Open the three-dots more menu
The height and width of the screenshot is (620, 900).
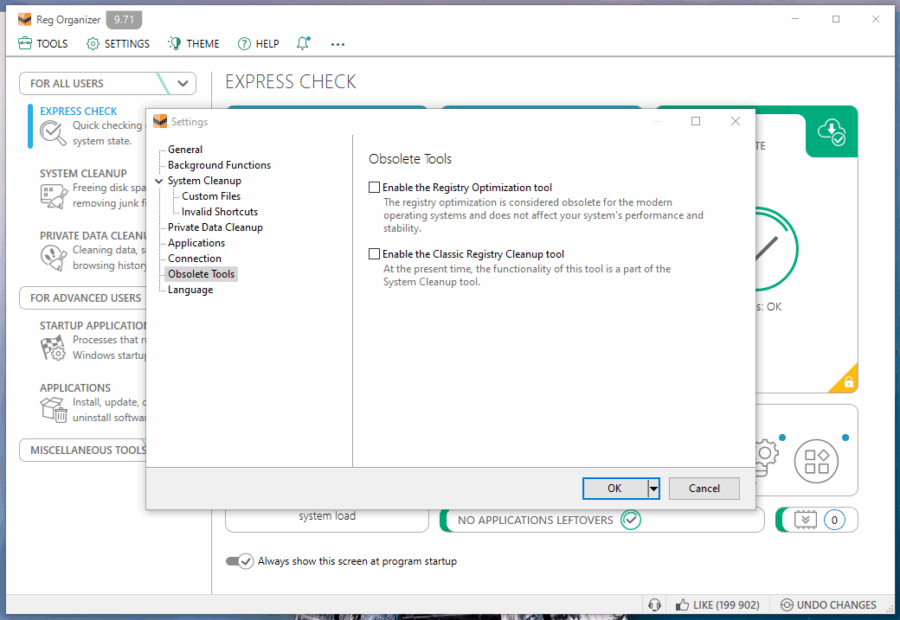338,44
